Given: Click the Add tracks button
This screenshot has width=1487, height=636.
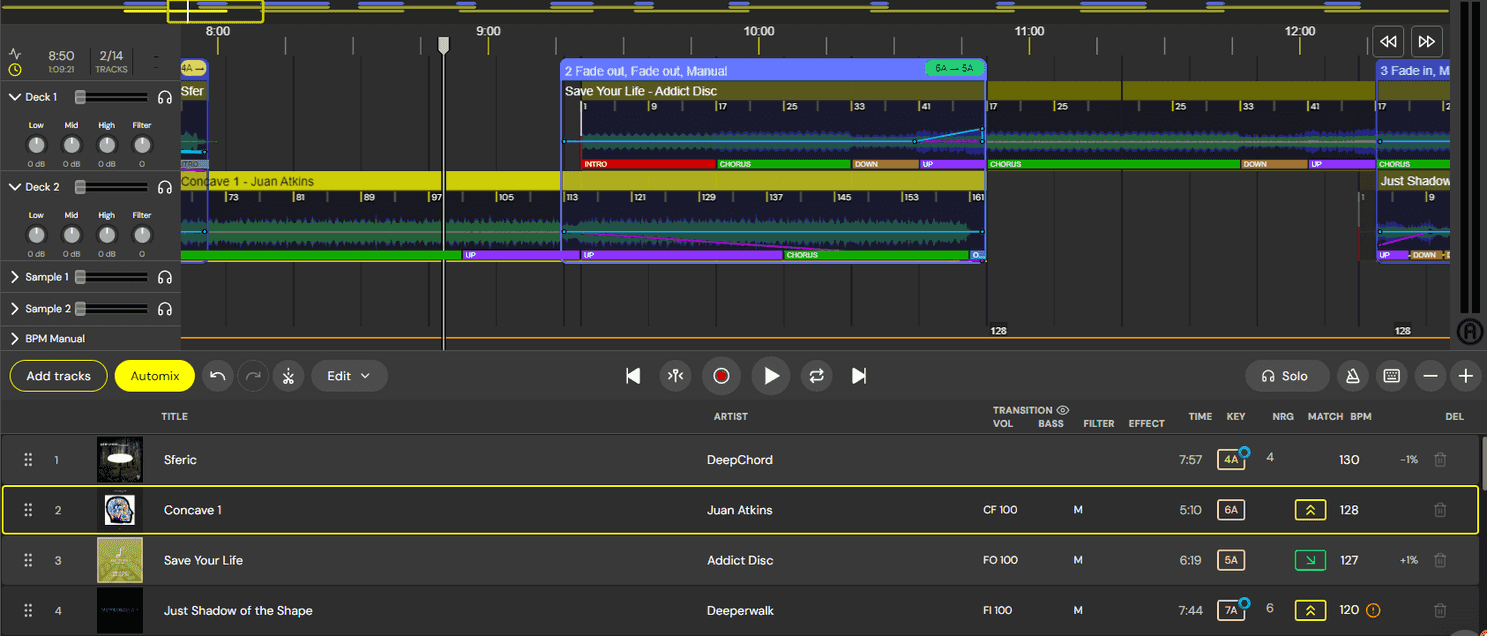Looking at the screenshot, I should point(57,376).
